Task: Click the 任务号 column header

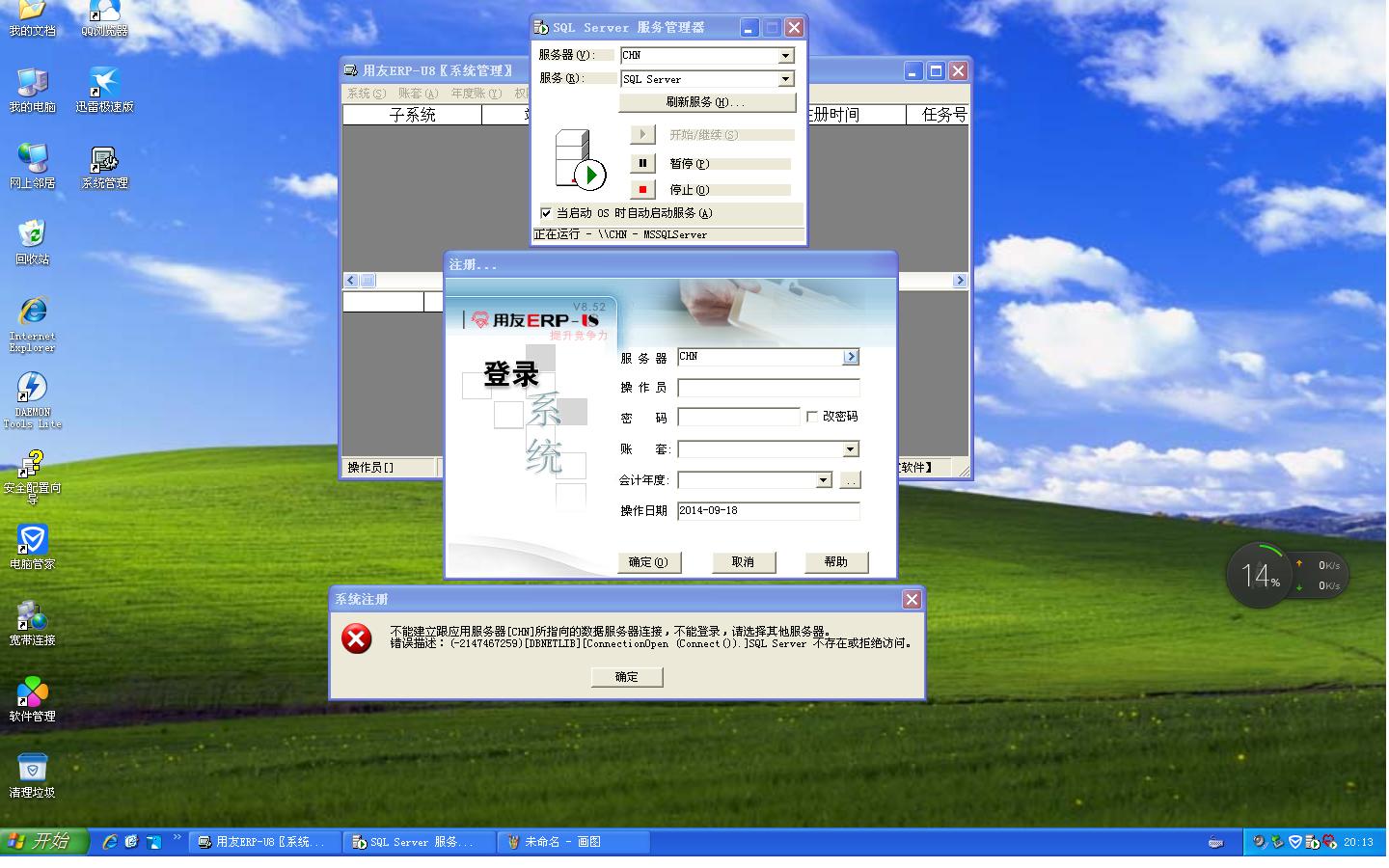Action: pyautogui.click(x=938, y=115)
